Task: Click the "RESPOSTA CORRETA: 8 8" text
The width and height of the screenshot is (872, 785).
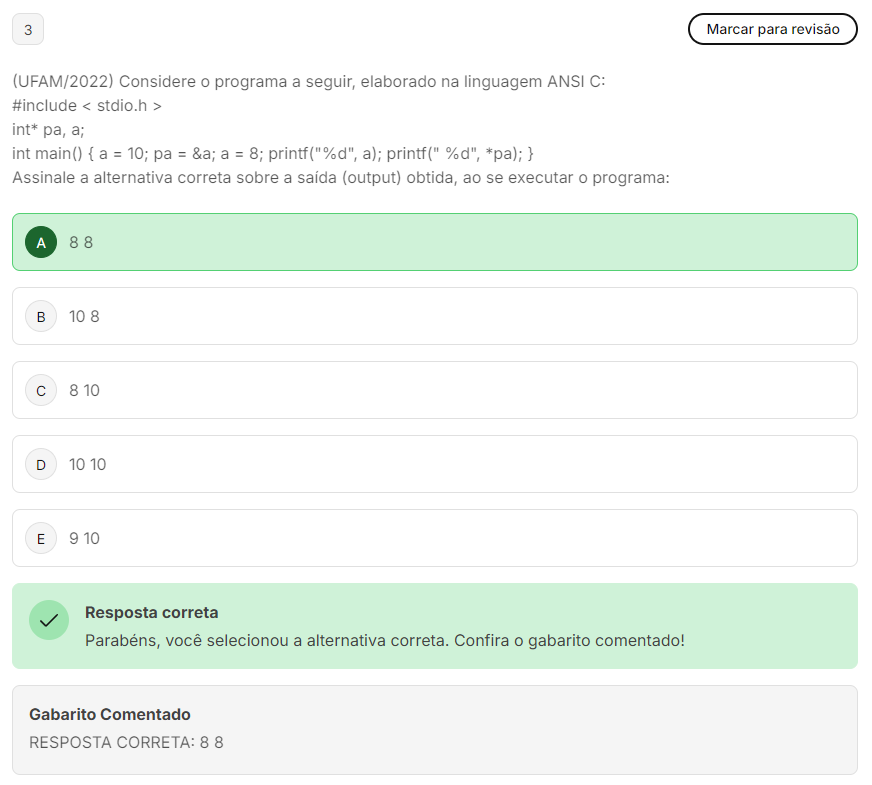Action: 126,742
